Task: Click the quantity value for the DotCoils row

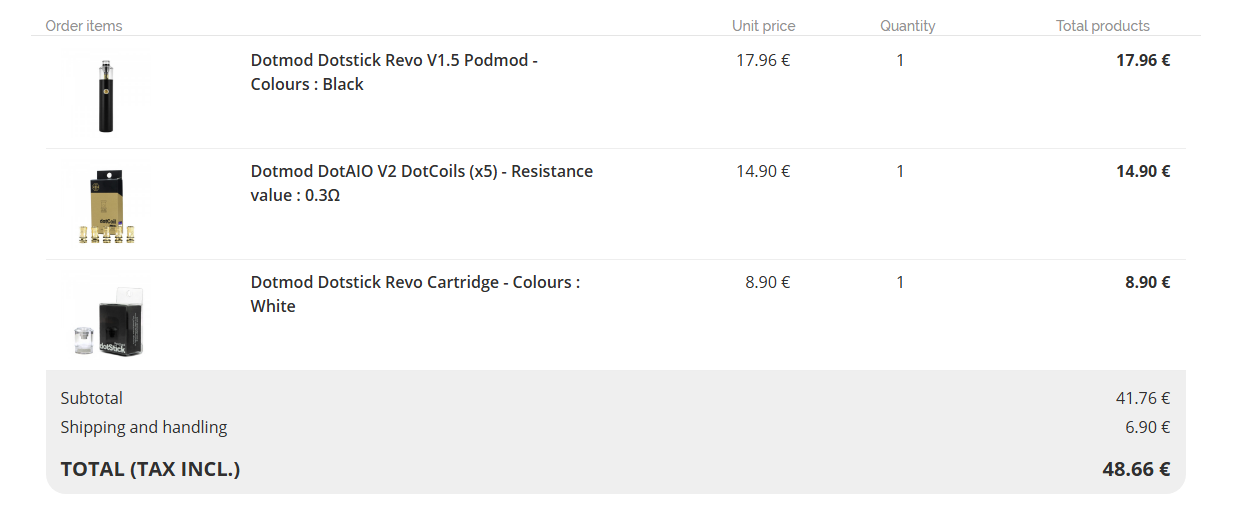Action: tap(900, 171)
